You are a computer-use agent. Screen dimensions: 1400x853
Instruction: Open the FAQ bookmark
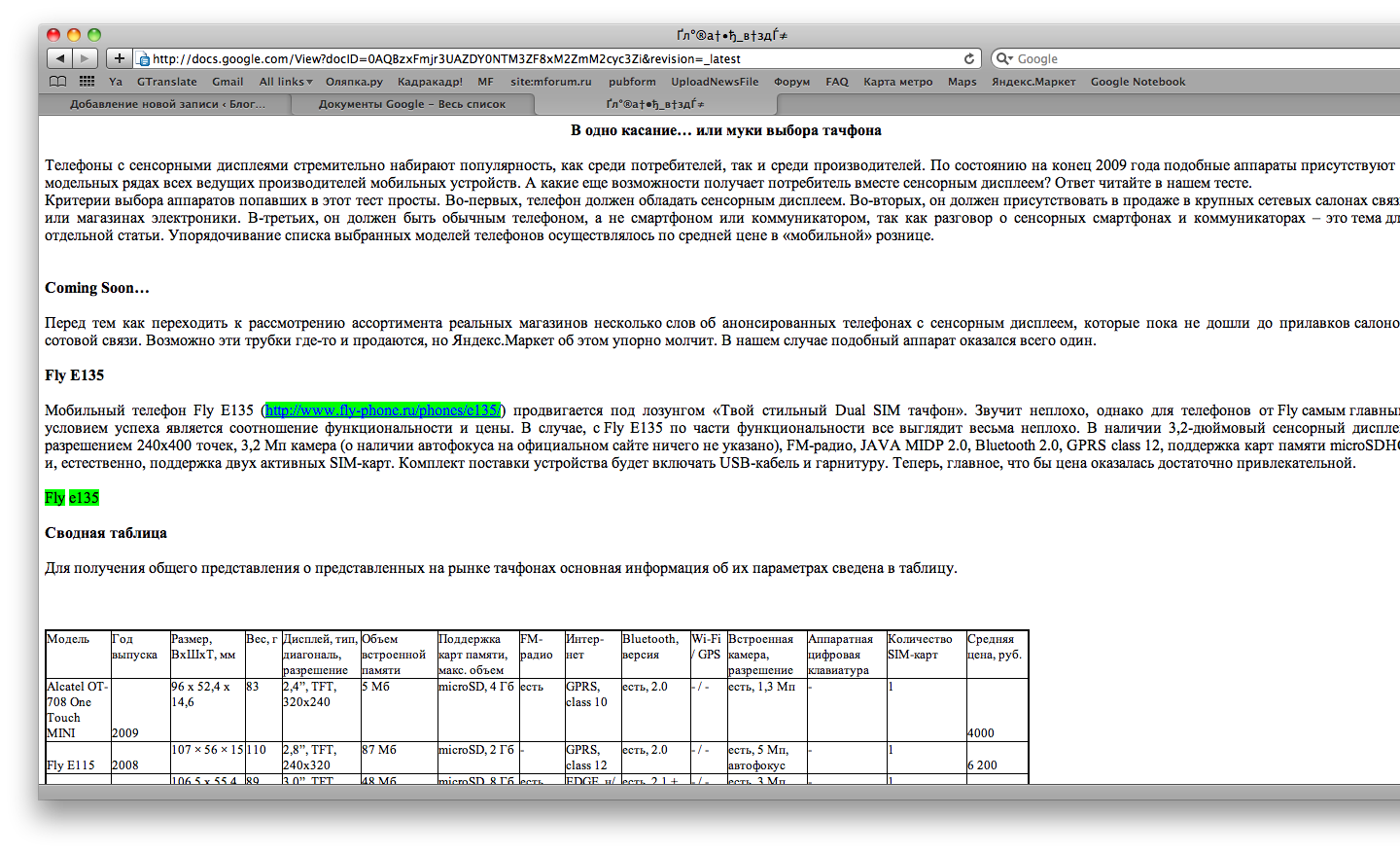click(837, 82)
